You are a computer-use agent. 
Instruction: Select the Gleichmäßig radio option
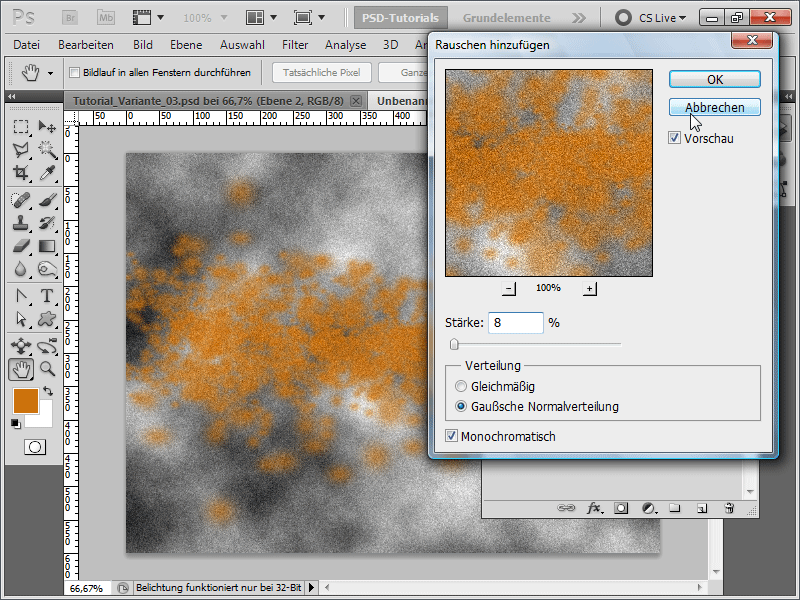coord(461,386)
